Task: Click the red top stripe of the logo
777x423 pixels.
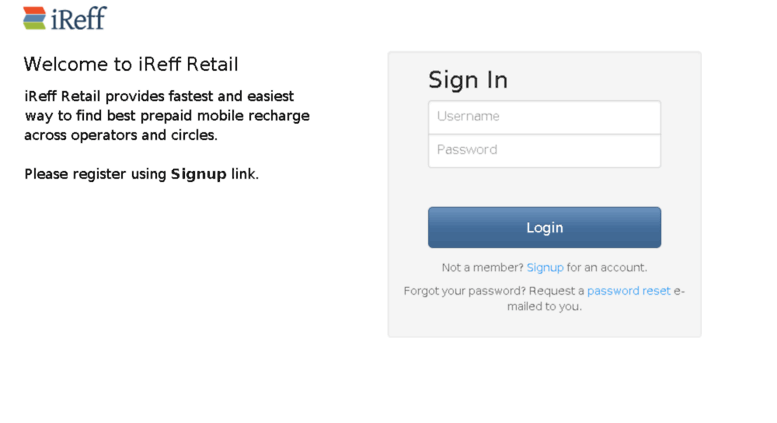Action: [34, 10]
